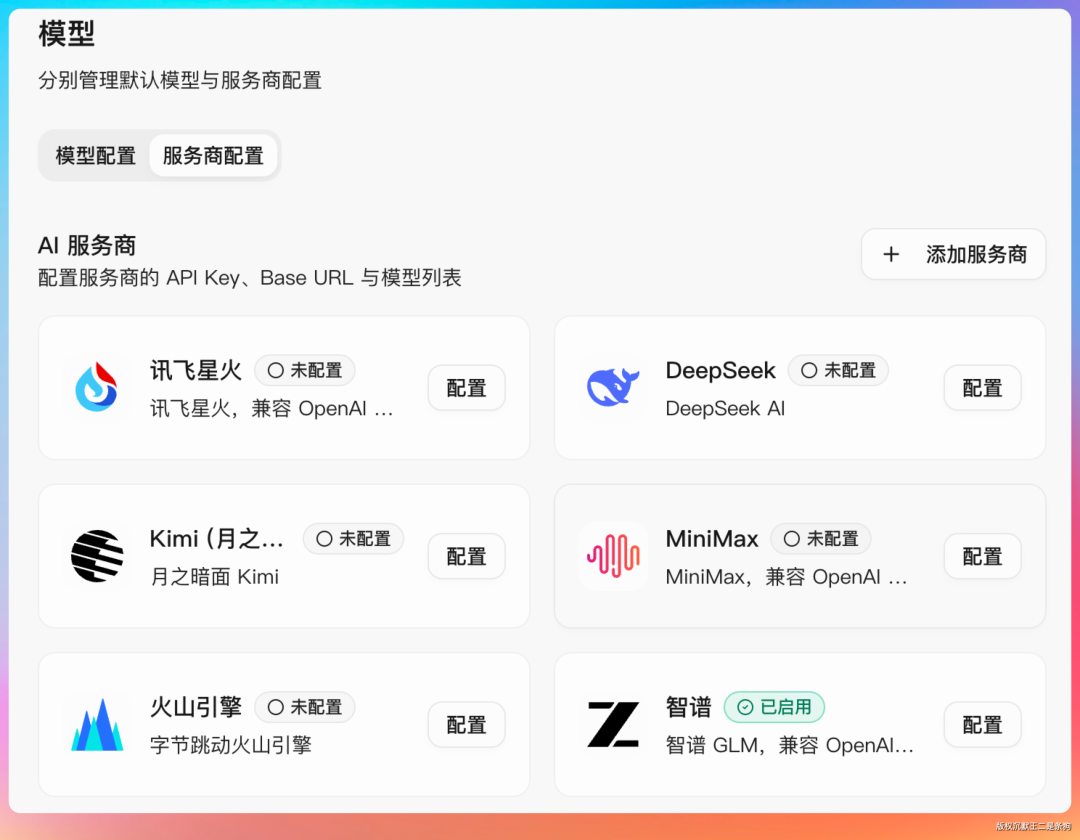Click the MiniMax provider name

coord(712,538)
